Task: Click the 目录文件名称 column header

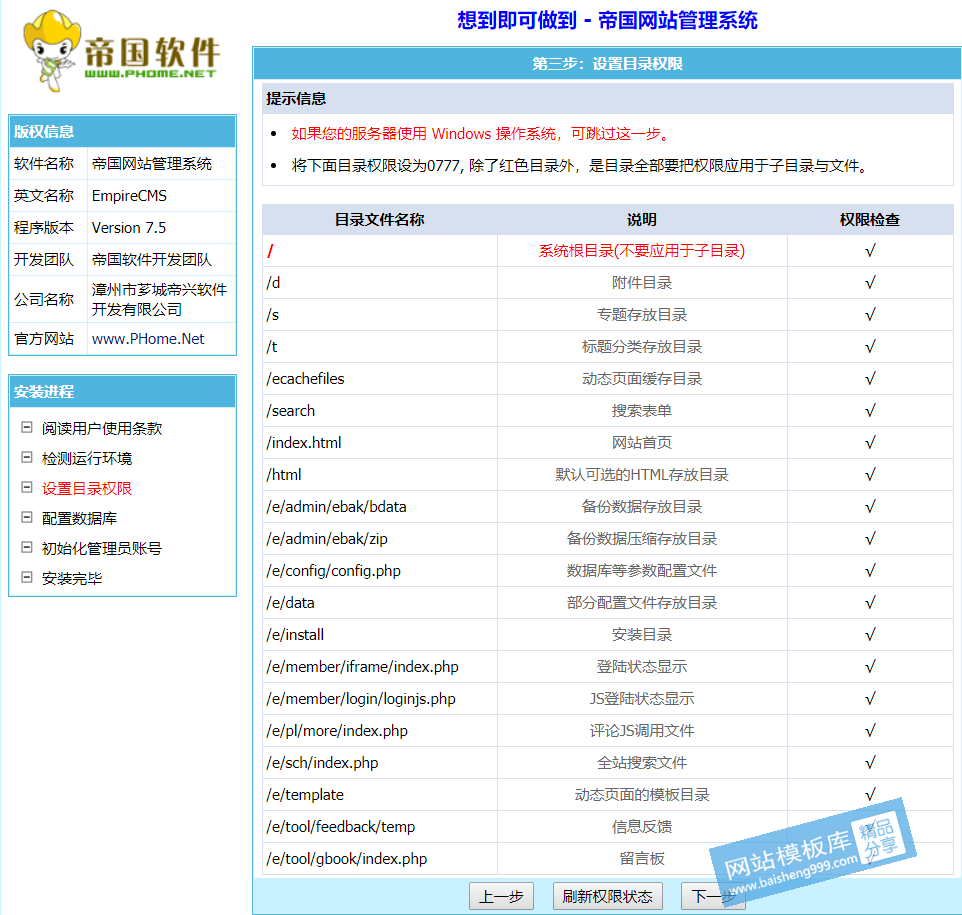Action: (x=380, y=220)
